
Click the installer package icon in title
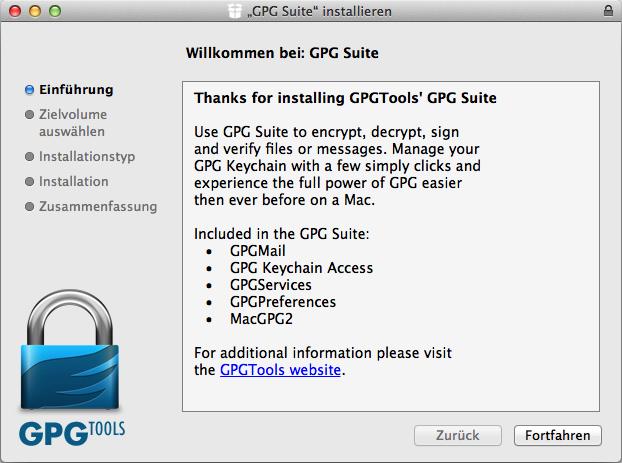click(x=235, y=11)
